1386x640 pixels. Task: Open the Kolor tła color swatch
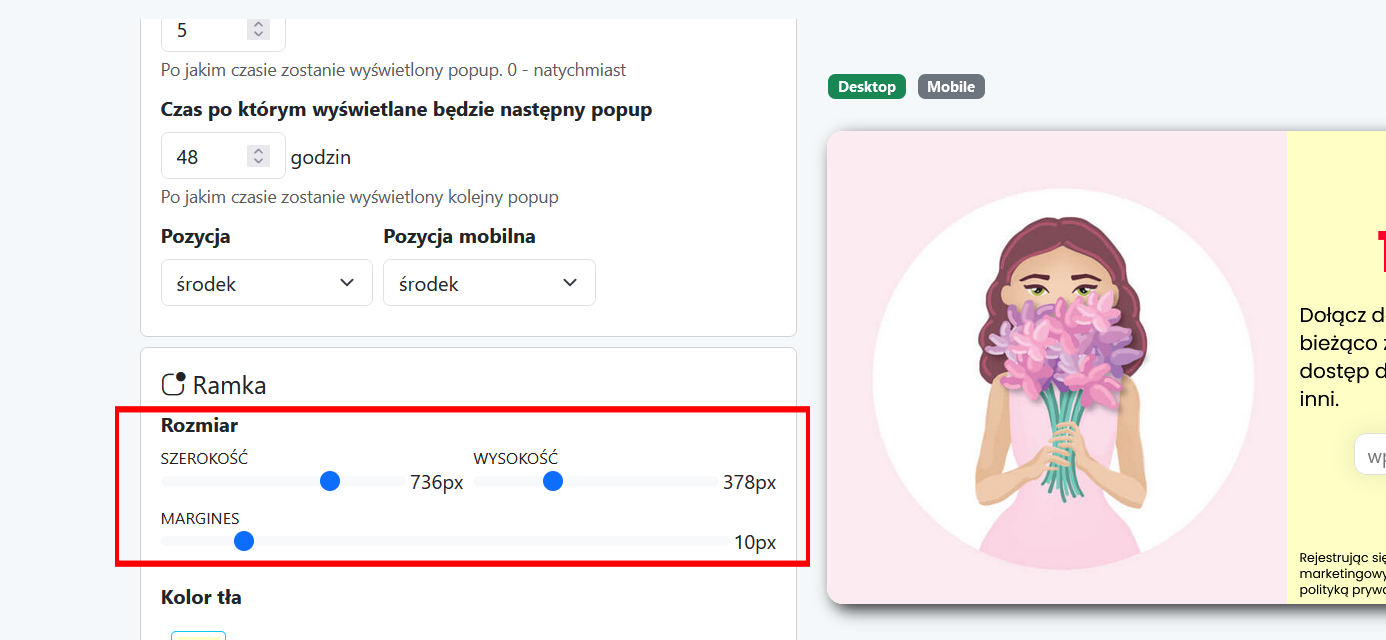(x=198, y=634)
